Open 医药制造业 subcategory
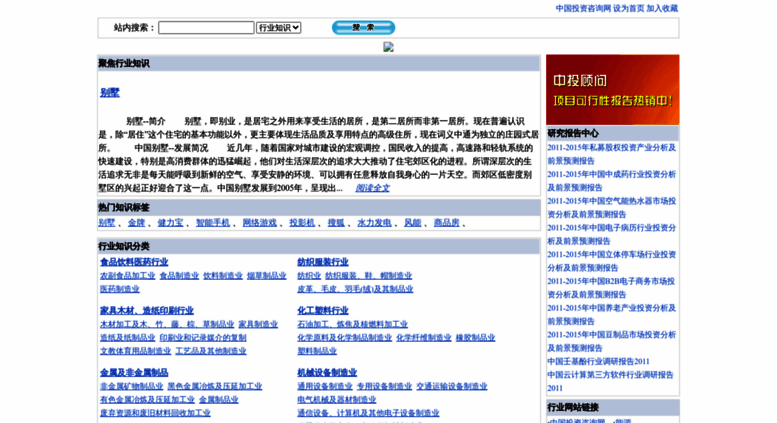Image resolution: width=777 pixels, height=423 pixels. coord(120,289)
